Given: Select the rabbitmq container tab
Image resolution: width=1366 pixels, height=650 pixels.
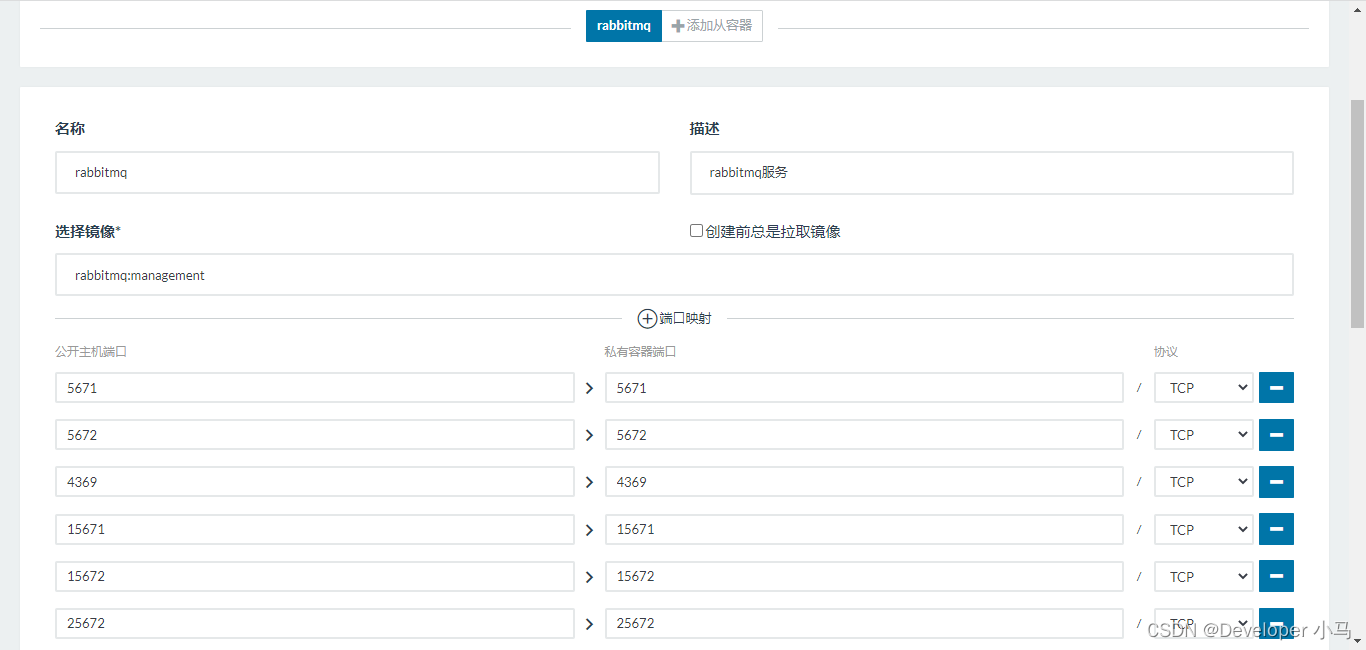Looking at the screenshot, I should pos(624,26).
